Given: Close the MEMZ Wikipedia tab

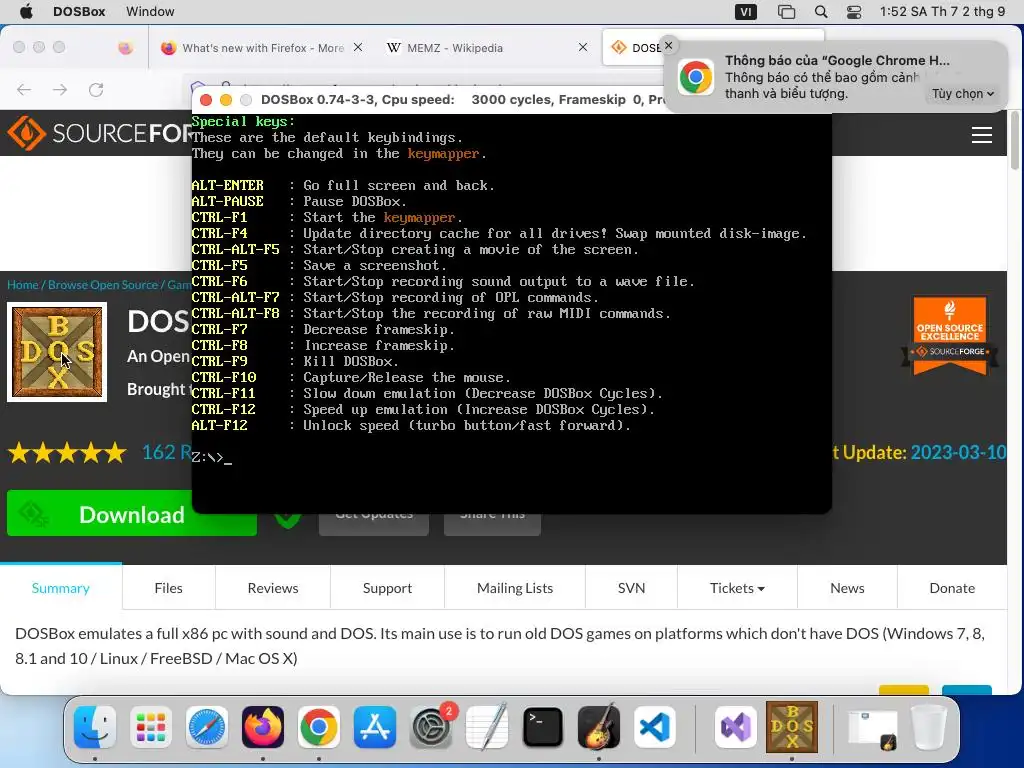Looking at the screenshot, I should point(583,47).
